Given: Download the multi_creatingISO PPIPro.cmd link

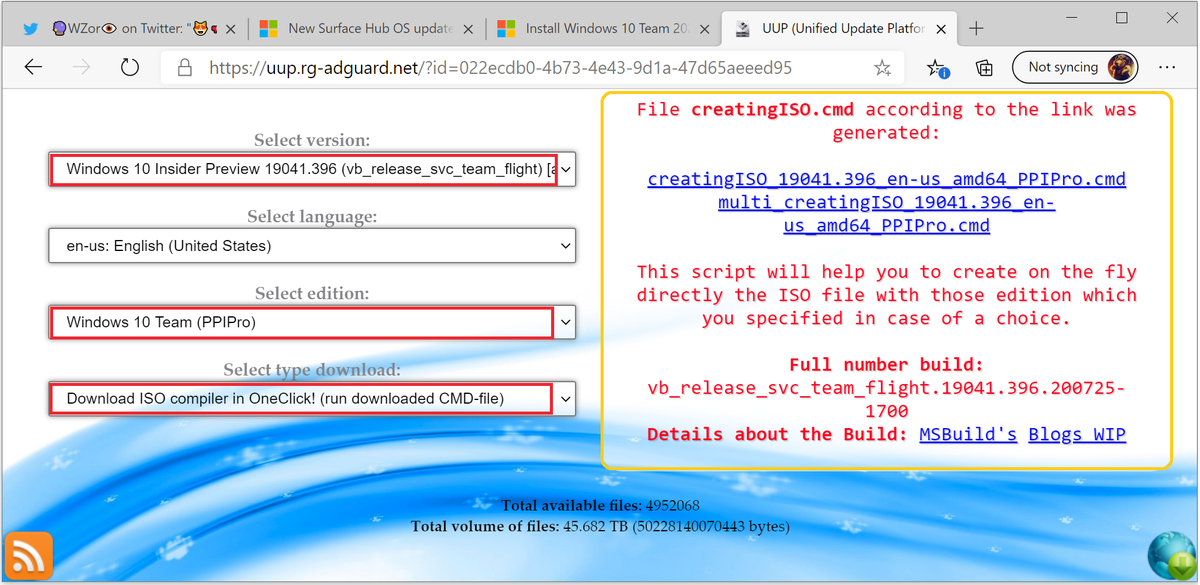Looking at the screenshot, I should (887, 214).
